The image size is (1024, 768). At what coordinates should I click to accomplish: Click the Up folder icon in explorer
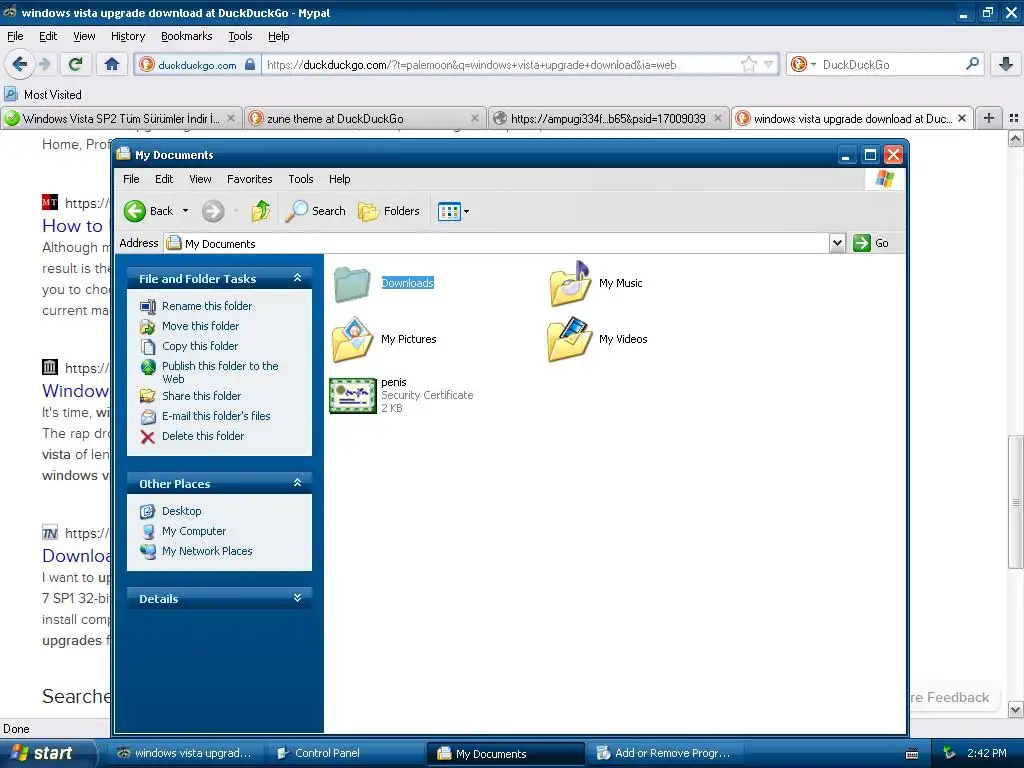(261, 211)
